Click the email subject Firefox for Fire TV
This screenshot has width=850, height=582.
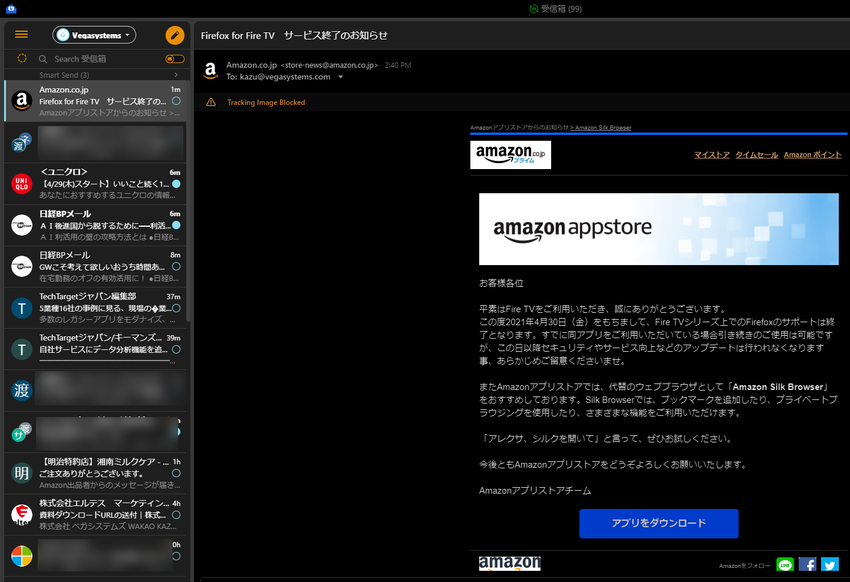coord(294,36)
